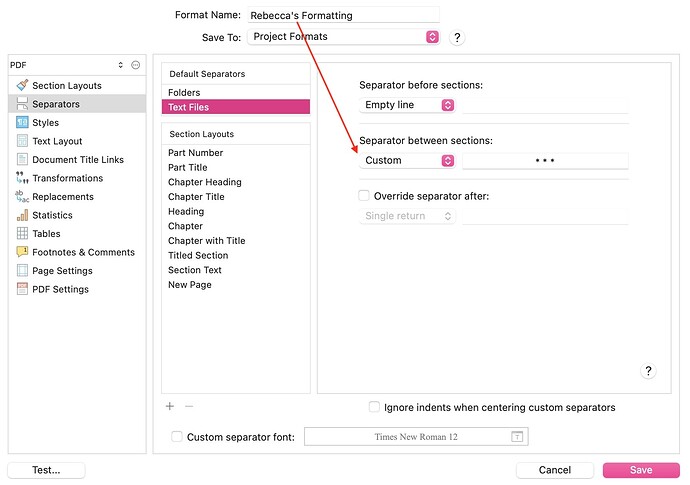The image size is (690, 485).
Task: Click the minus button under section layouts list
Action: [x=189, y=406]
